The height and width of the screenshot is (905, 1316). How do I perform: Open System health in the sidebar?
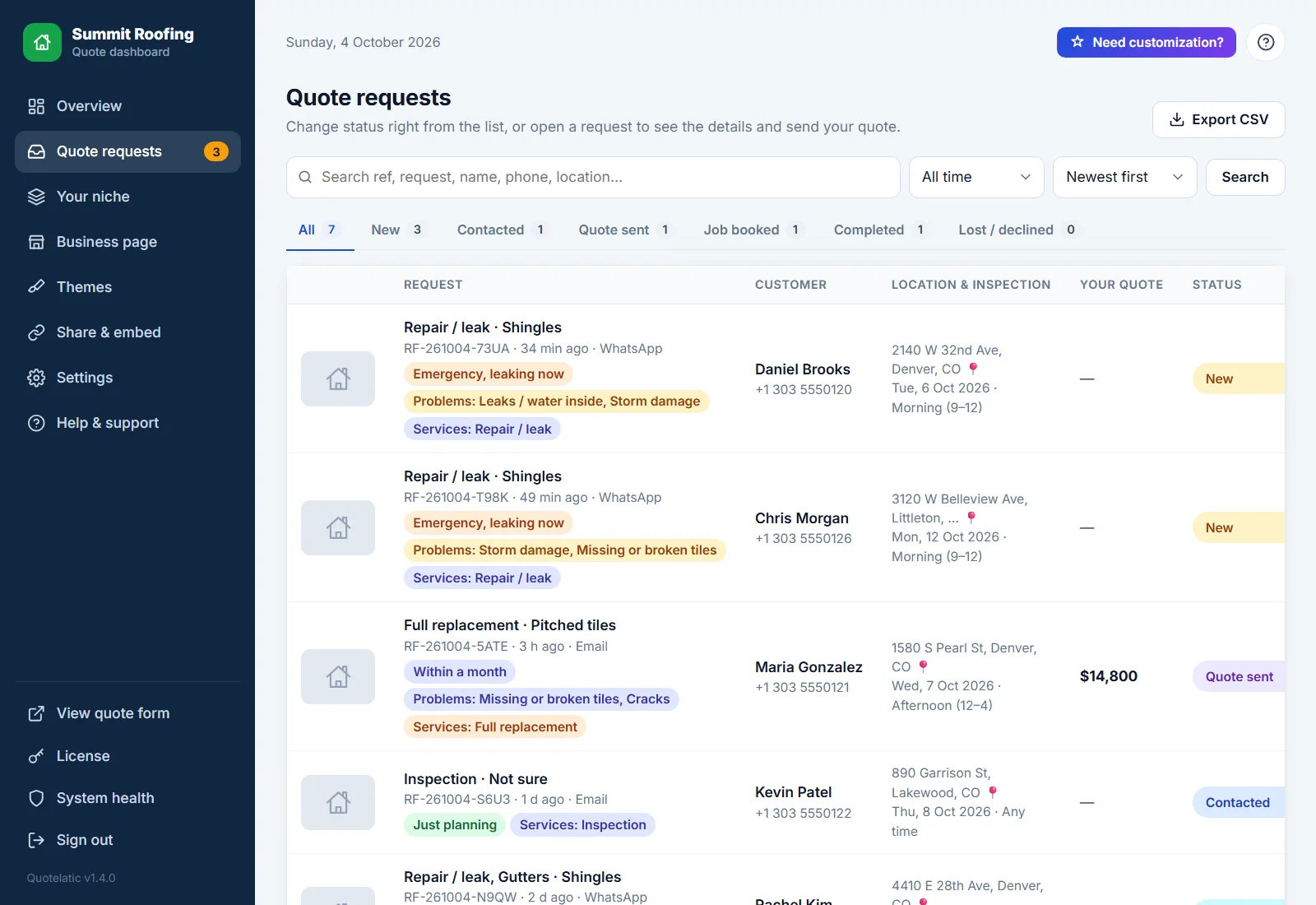[x=127, y=798]
